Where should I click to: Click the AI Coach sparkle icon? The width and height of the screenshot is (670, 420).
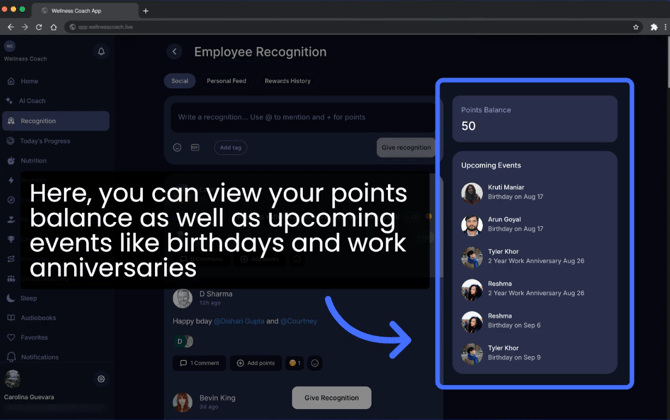pos(9,100)
